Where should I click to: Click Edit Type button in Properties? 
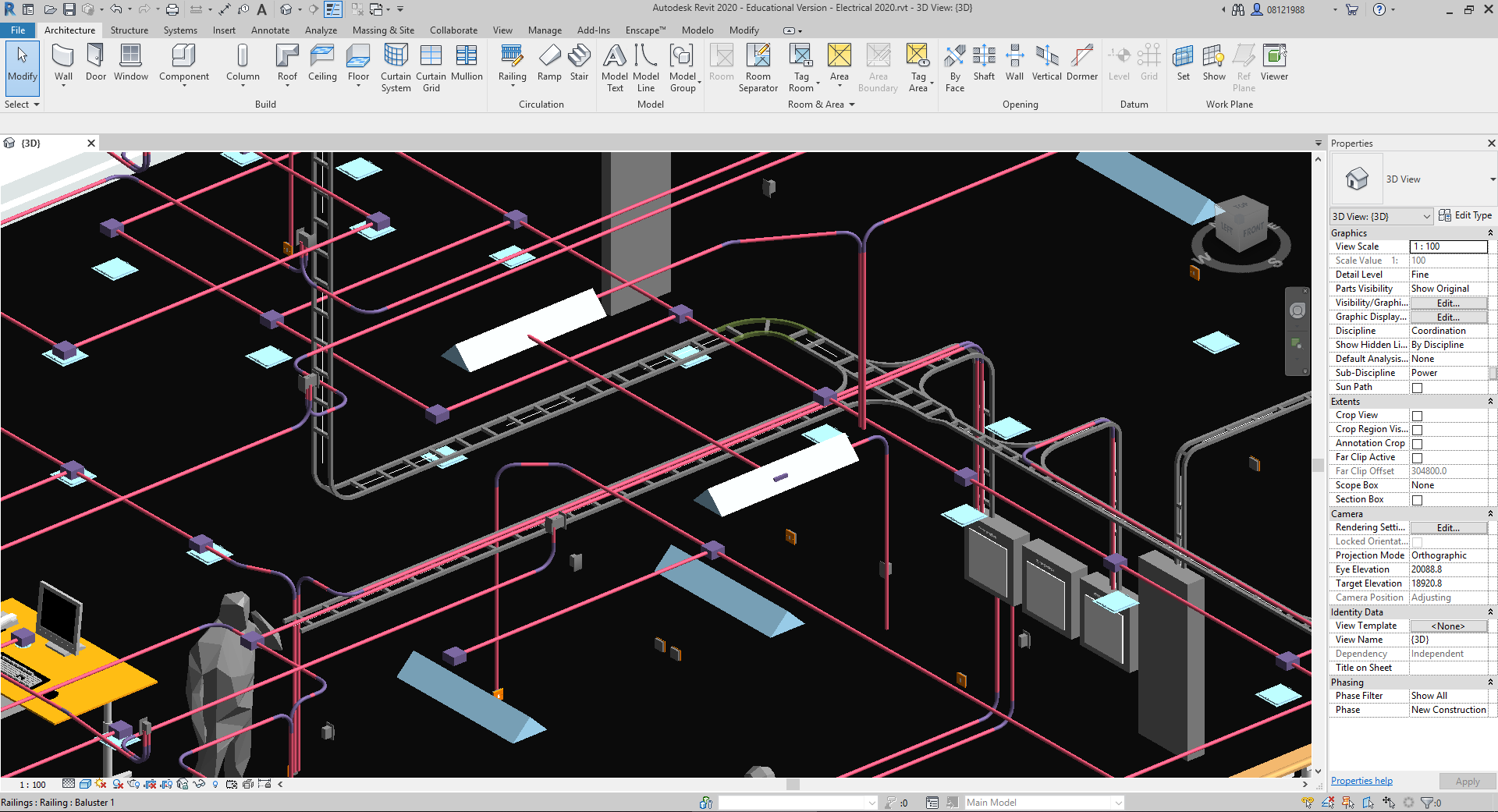tap(1465, 215)
